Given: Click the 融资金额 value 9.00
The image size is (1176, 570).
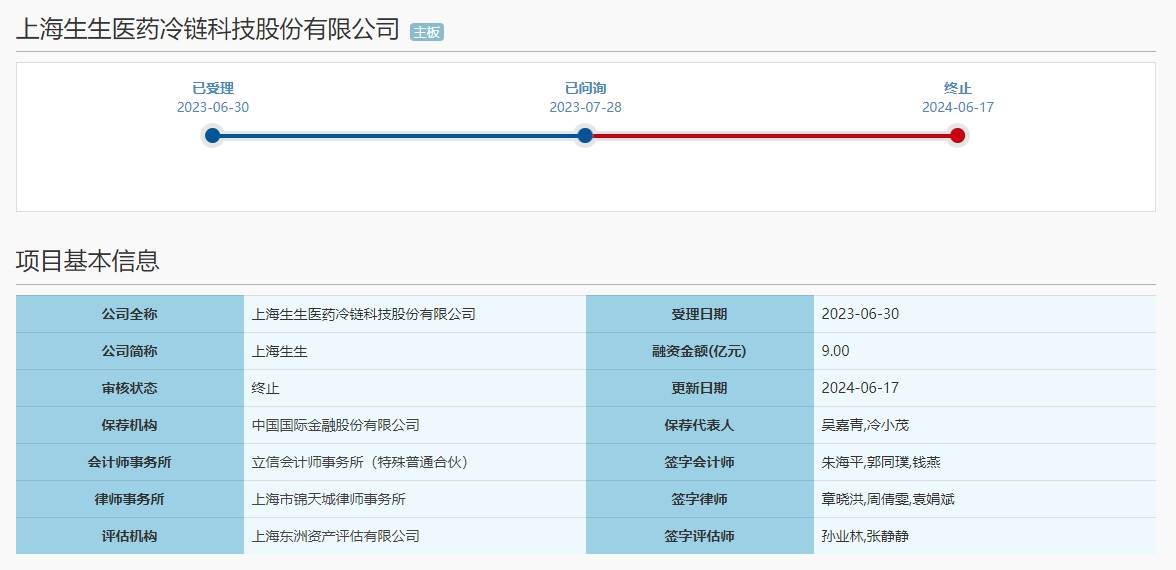Looking at the screenshot, I should click(835, 351).
